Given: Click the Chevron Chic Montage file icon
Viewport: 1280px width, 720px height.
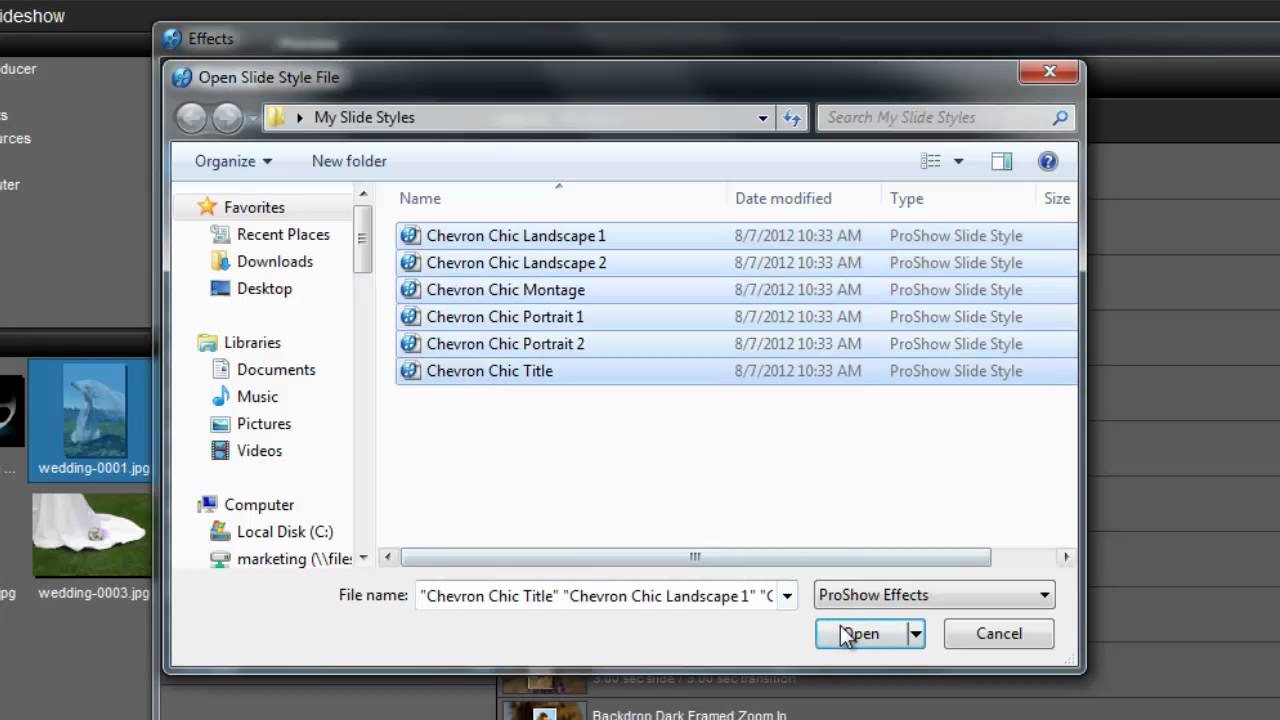Looking at the screenshot, I should coord(410,290).
